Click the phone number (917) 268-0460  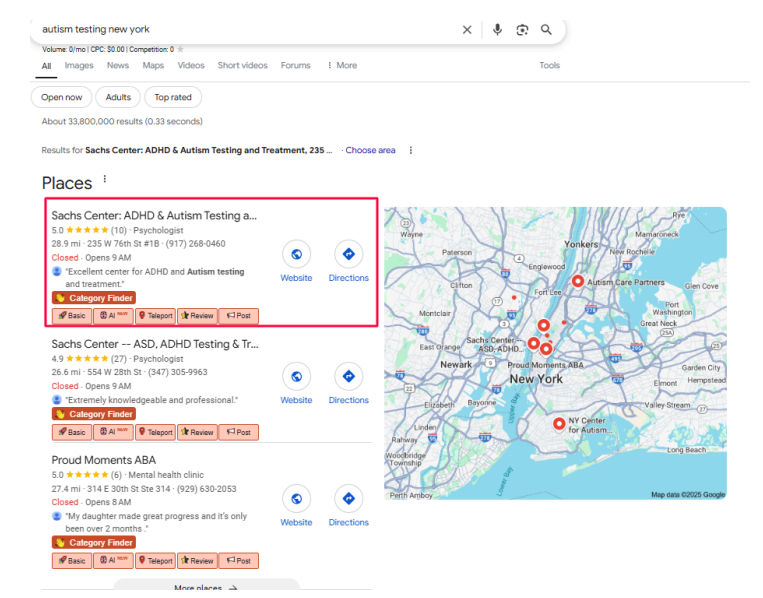point(196,244)
